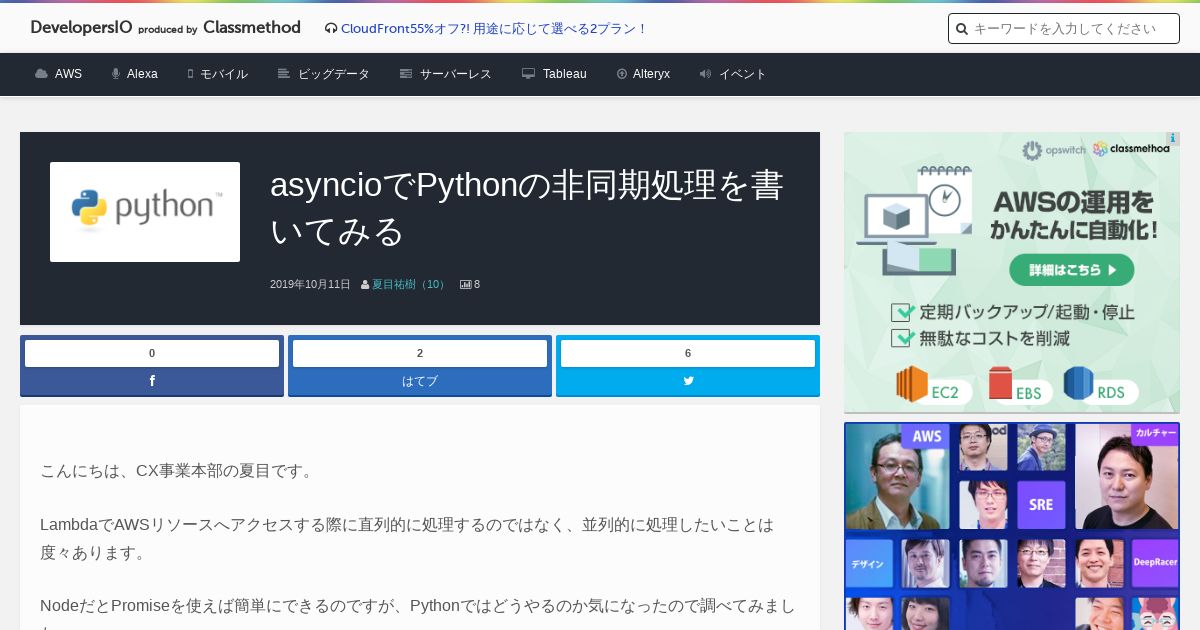Click the Python logo article thumbnail

[x=145, y=212]
